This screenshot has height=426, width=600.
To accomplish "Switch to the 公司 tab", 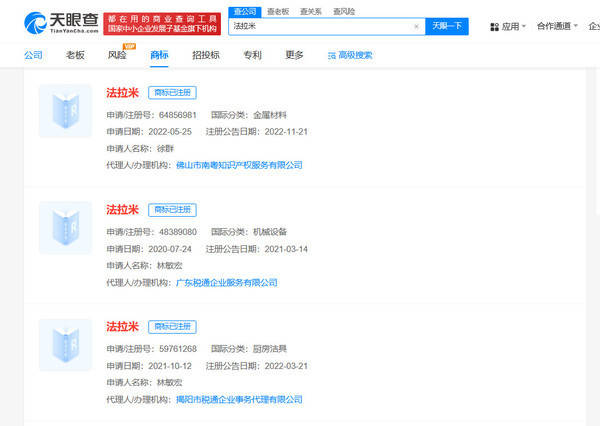I will (x=33, y=55).
